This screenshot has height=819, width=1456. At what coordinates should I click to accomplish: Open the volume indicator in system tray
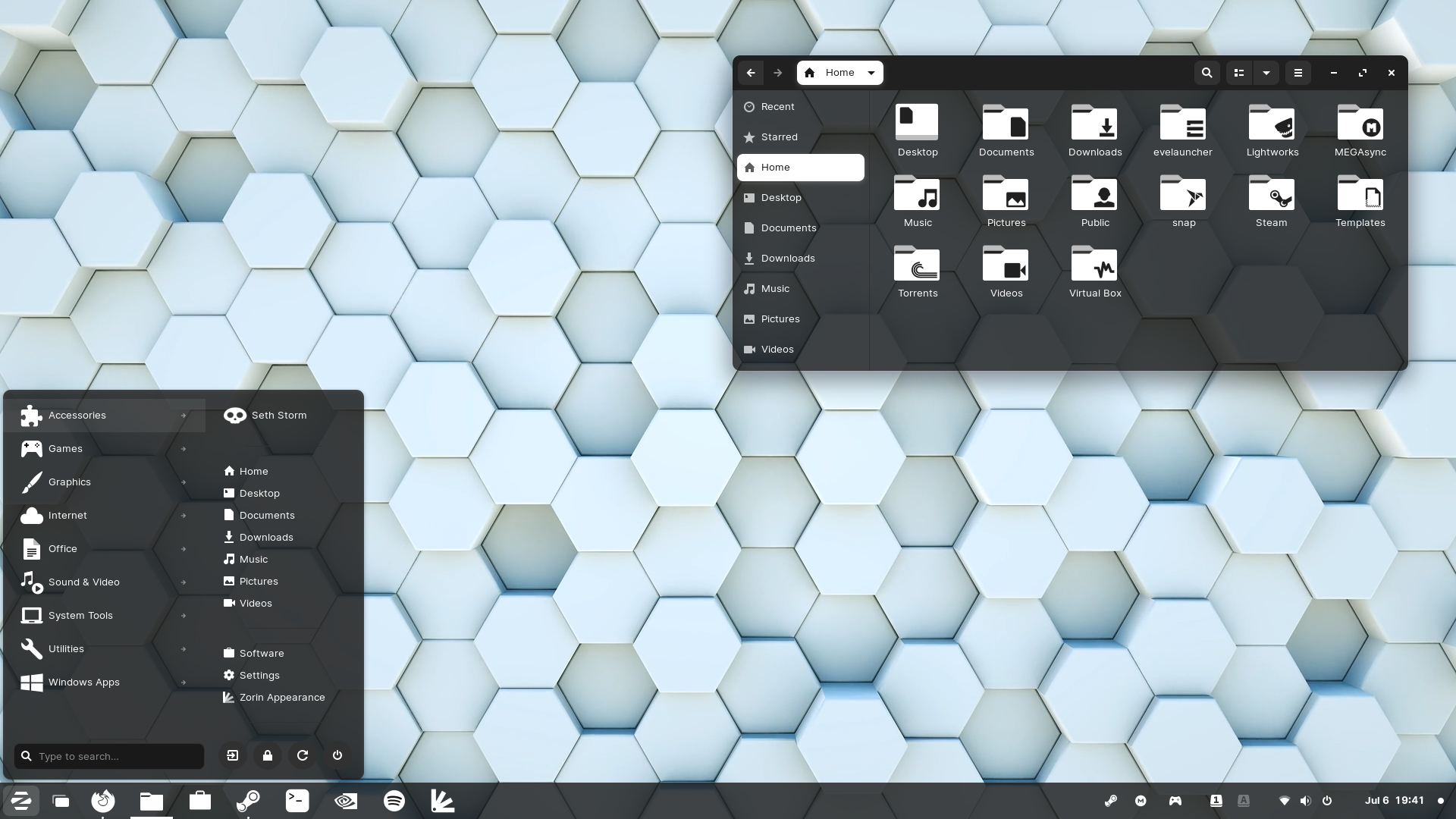1305,801
